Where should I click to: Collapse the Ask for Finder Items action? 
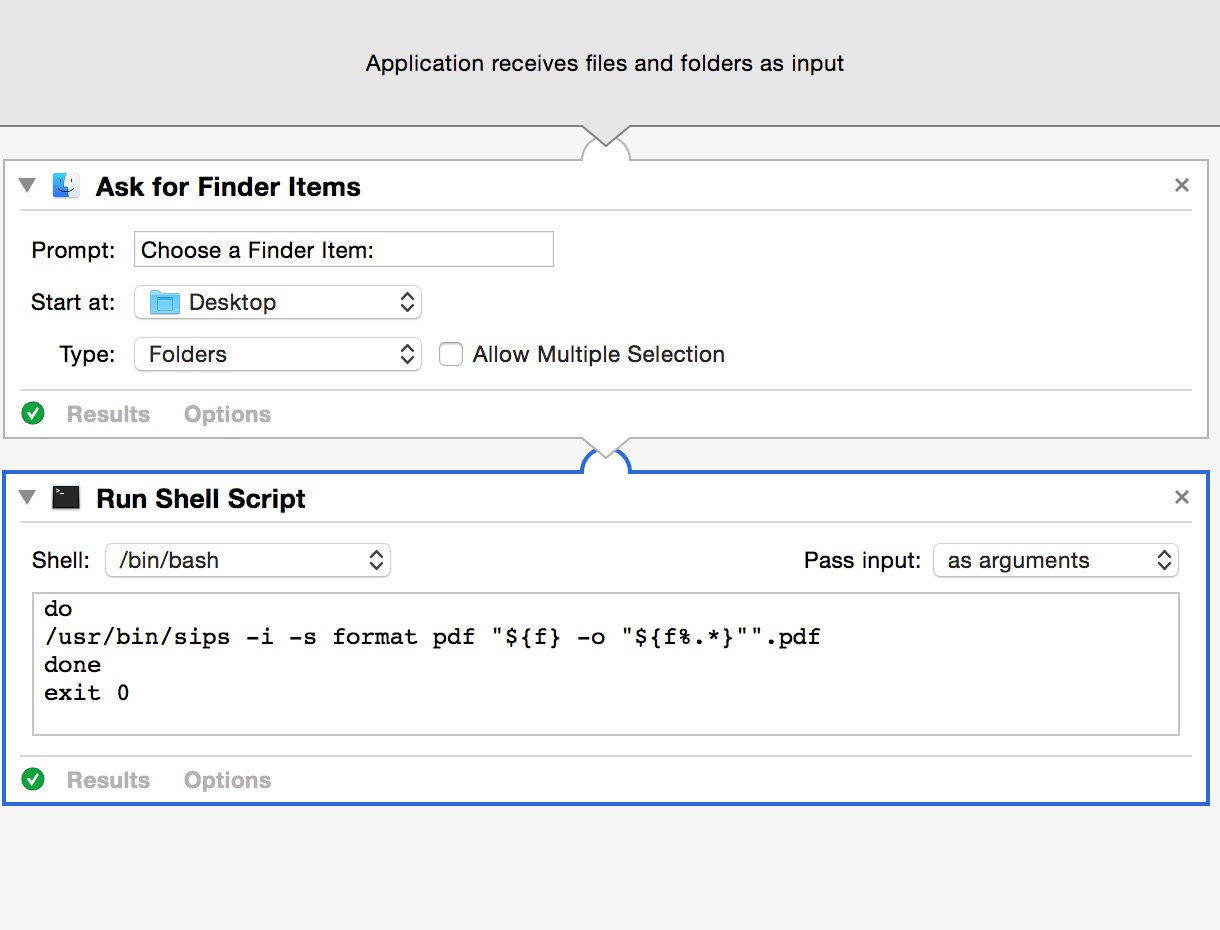28,186
